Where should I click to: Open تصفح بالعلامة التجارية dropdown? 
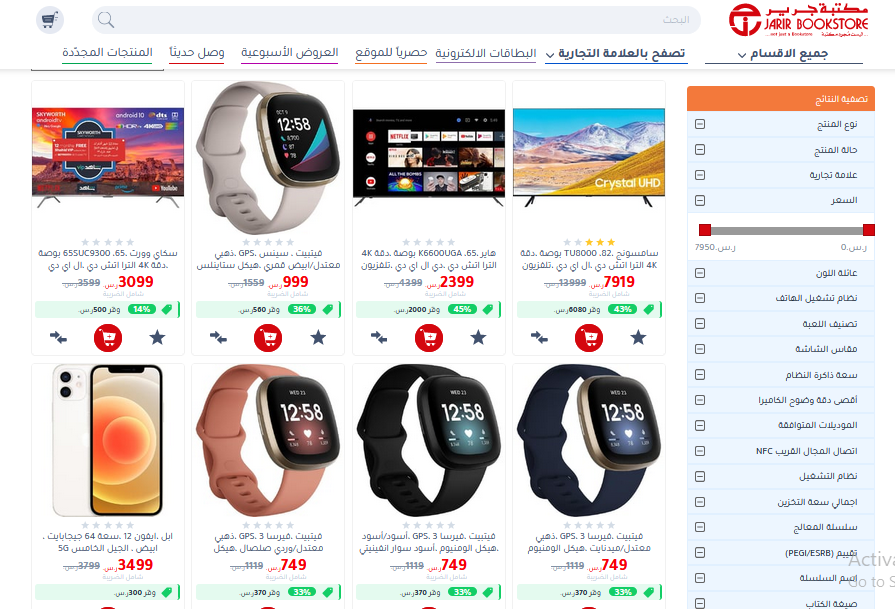coord(616,54)
